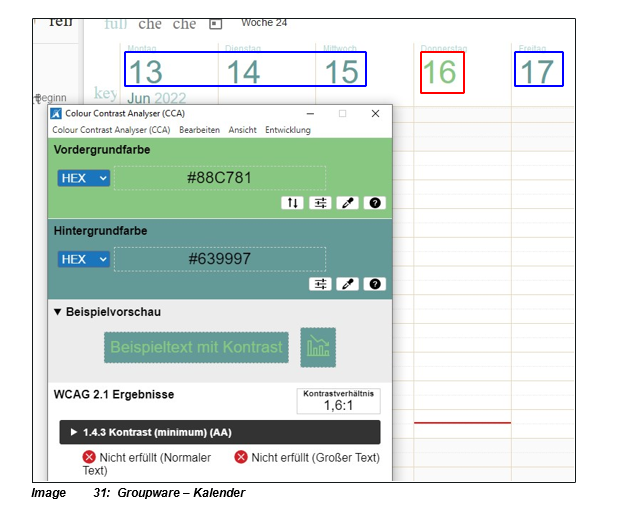The height and width of the screenshot is (508, 620).
Task: Open foreground colour sliders icon
Action: pos(320,203)
